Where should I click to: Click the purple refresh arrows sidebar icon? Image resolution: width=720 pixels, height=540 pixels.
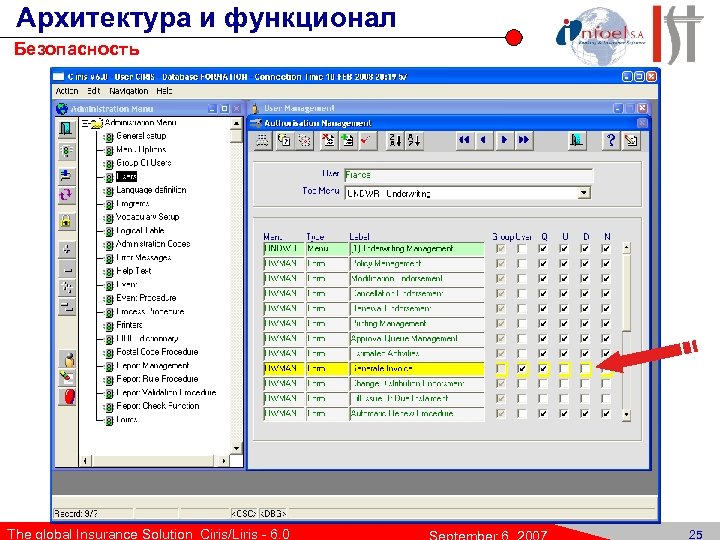pos(66,195)
